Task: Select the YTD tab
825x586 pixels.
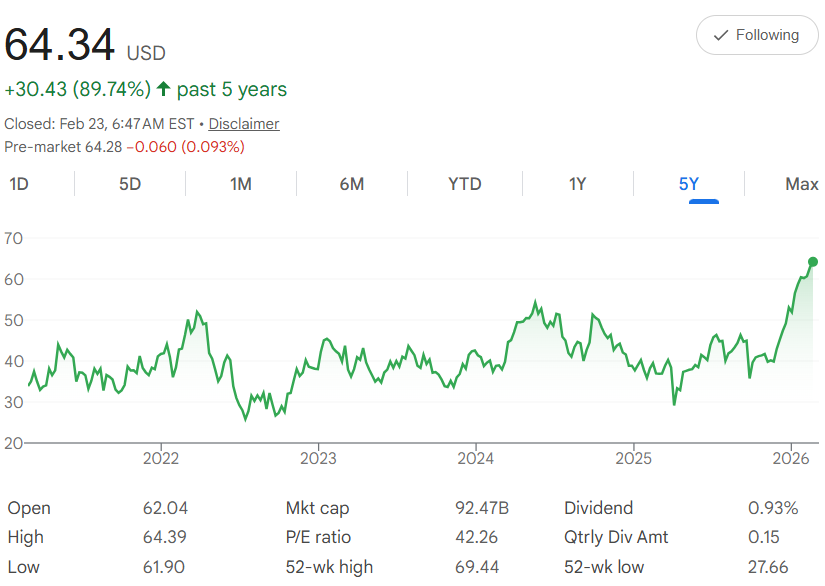Action: point(464,184)
